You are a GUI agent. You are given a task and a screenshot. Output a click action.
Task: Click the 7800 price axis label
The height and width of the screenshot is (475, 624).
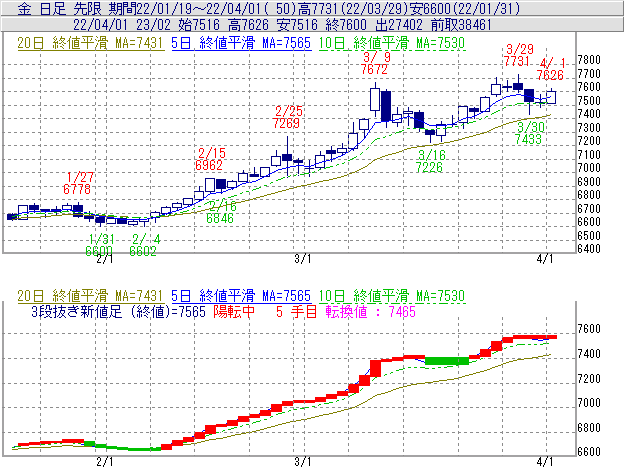(589, 60)
